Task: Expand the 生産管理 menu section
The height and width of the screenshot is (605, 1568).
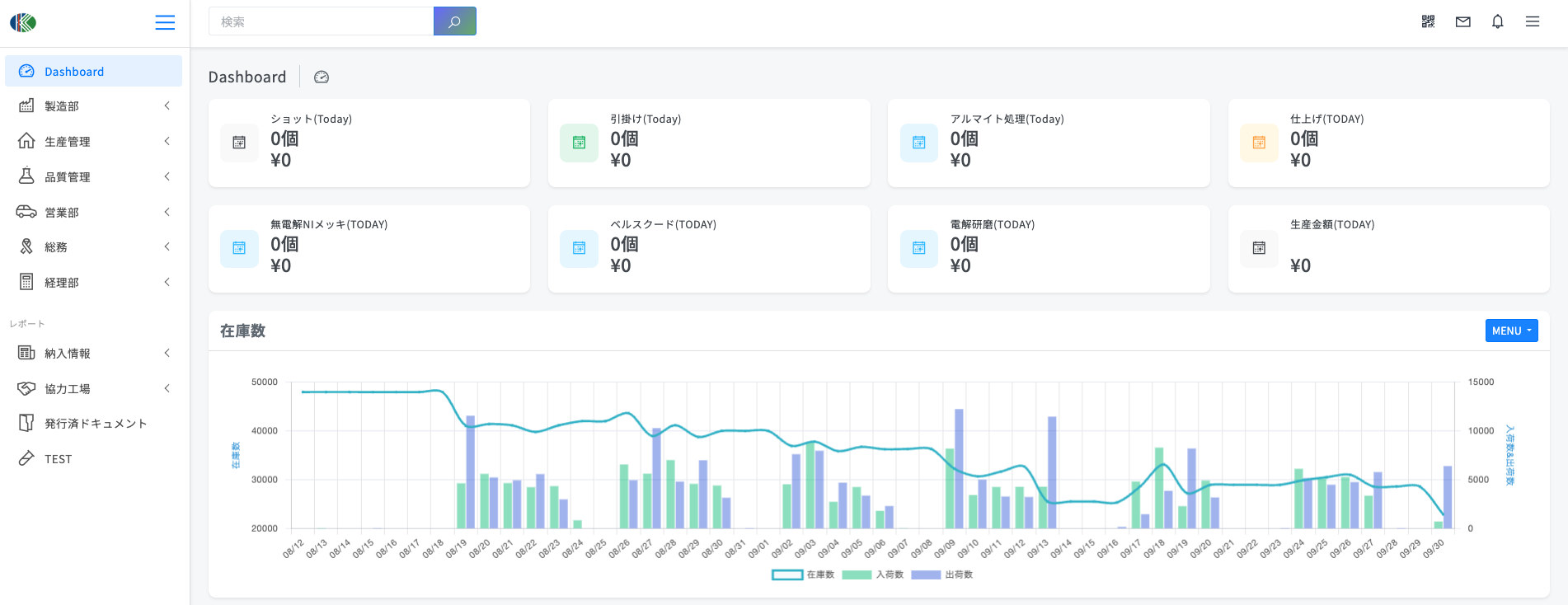Action: pos(93,142)
